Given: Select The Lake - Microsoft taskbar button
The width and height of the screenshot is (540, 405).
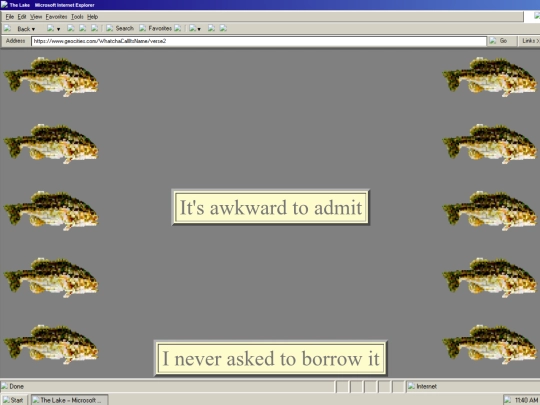Looking at the screenshot, I should [70, 400].
